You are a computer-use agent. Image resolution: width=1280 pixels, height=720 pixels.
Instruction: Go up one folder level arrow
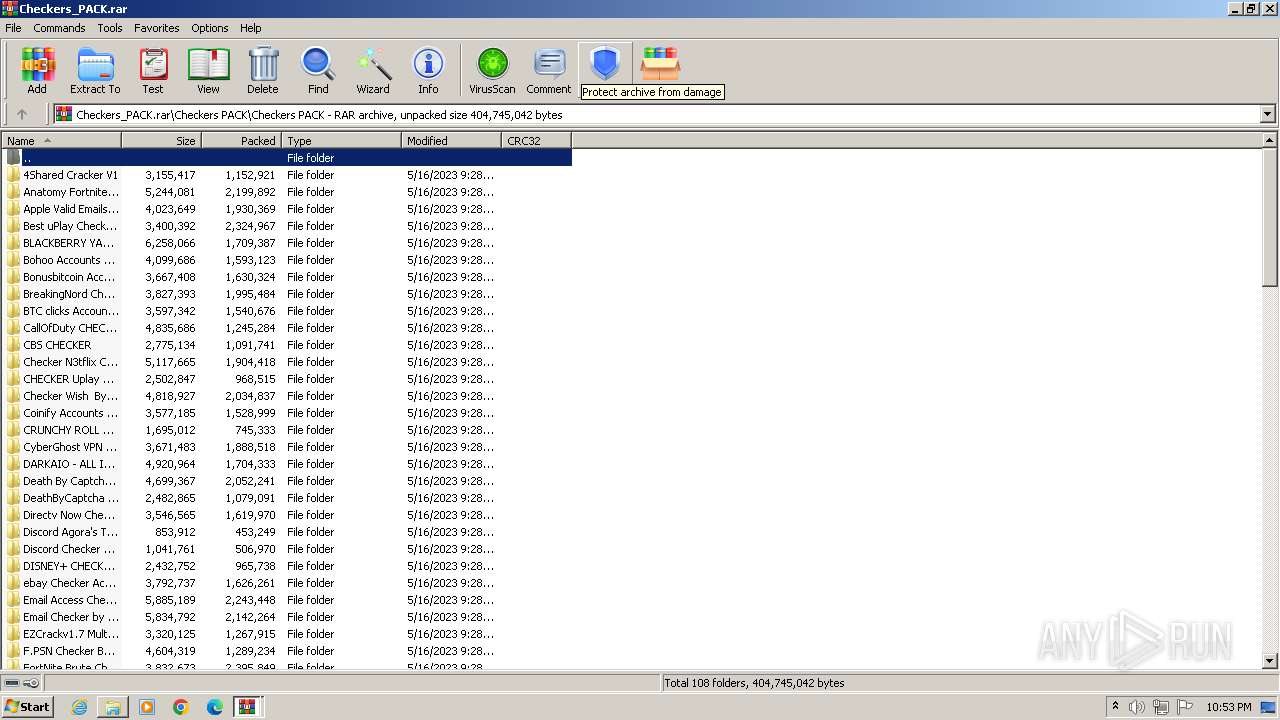pyautogui.click(x=22, y=114)
